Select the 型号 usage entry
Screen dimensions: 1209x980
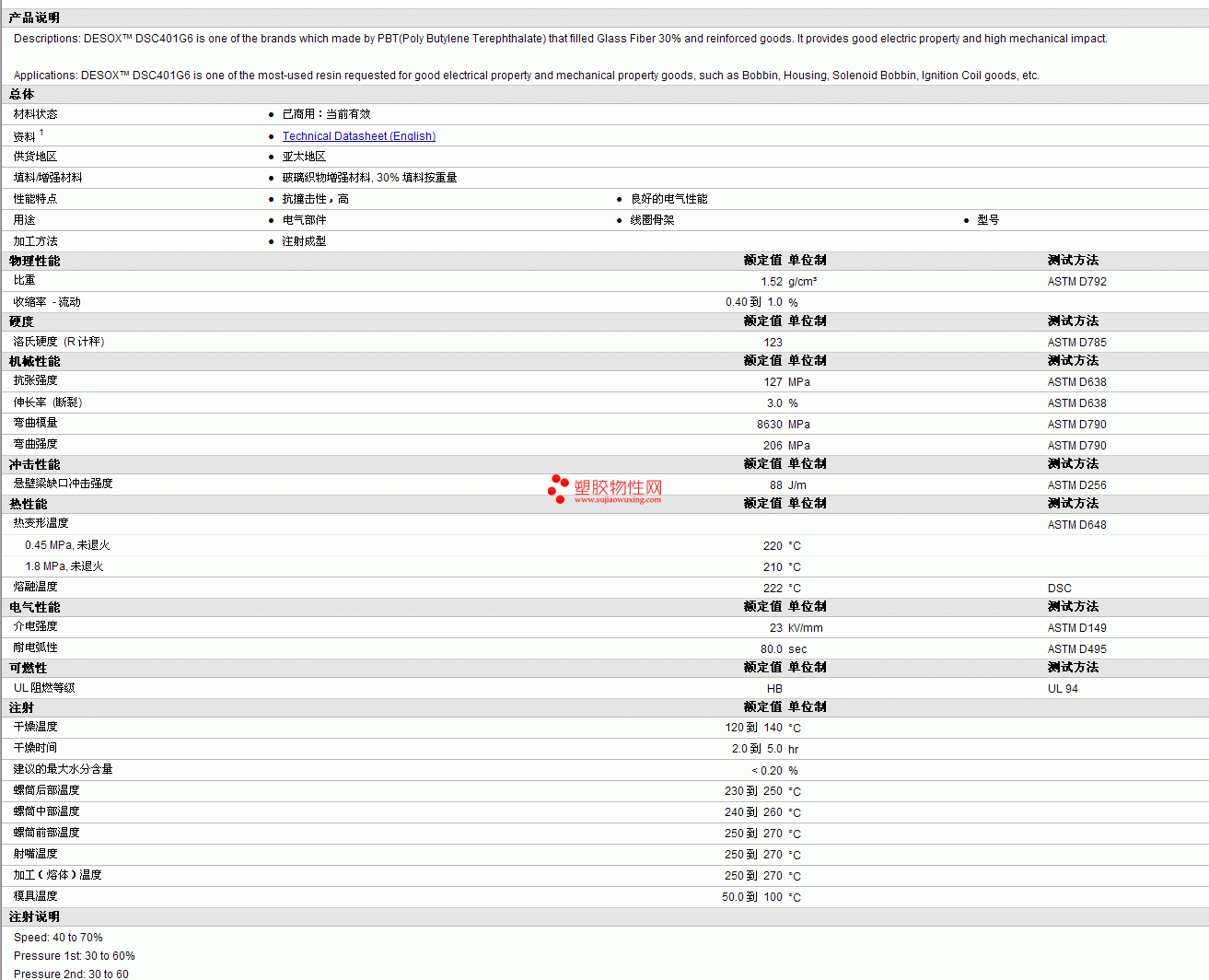point(988,220)
